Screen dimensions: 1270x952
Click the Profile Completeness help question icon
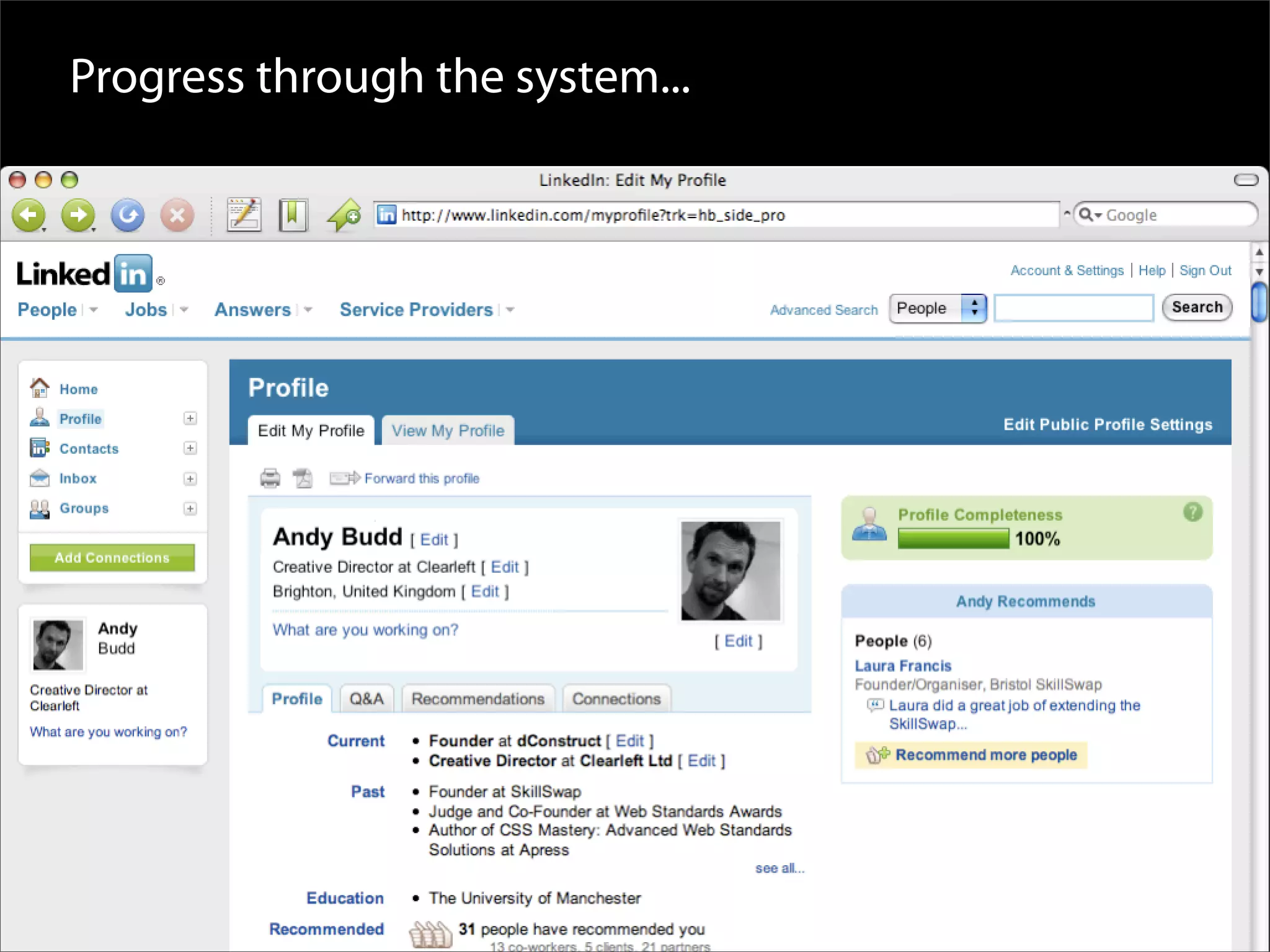[x=1192, y=512]
